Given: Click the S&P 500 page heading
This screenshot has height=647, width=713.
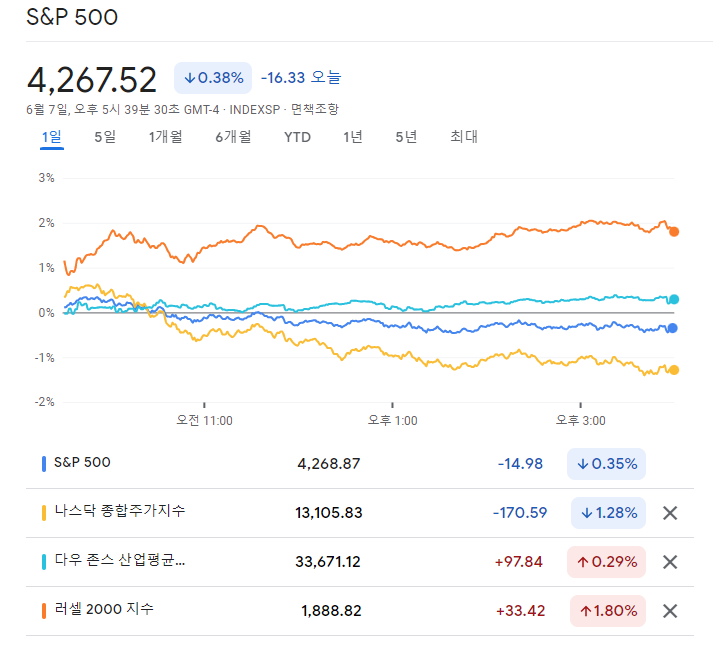Looking at the screenshot, I should point(72,17).
